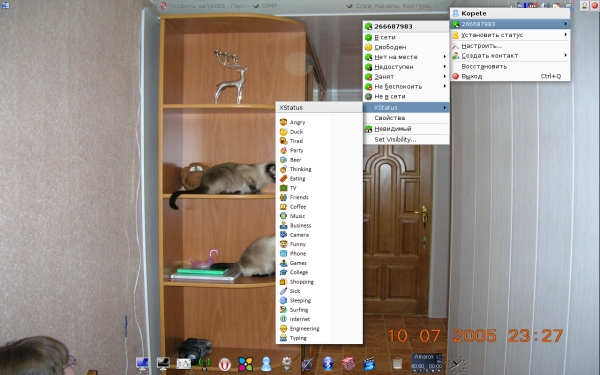Open the Opera browser dock icon
The height and width of the screenshot is (375, 600).
(x=225, y=364)
